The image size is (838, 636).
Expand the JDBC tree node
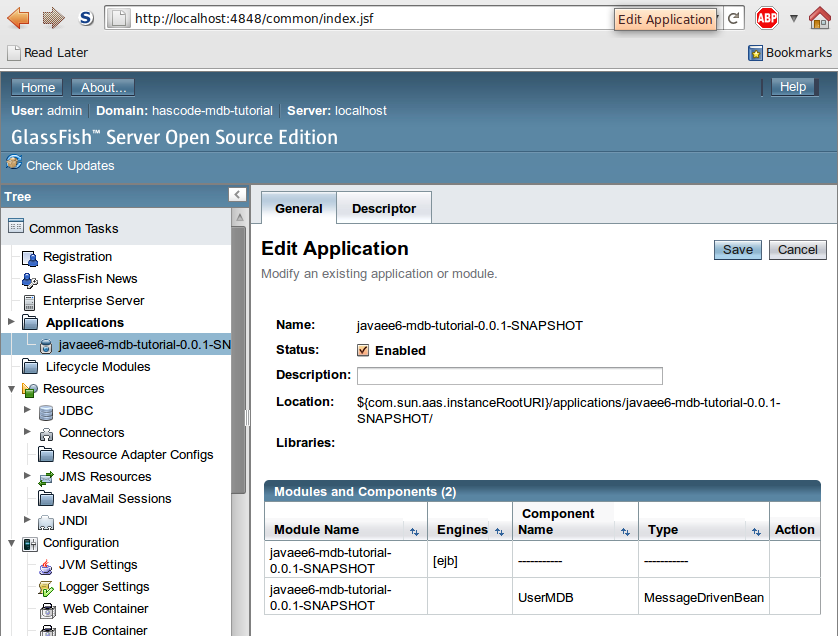click(27, 410)
